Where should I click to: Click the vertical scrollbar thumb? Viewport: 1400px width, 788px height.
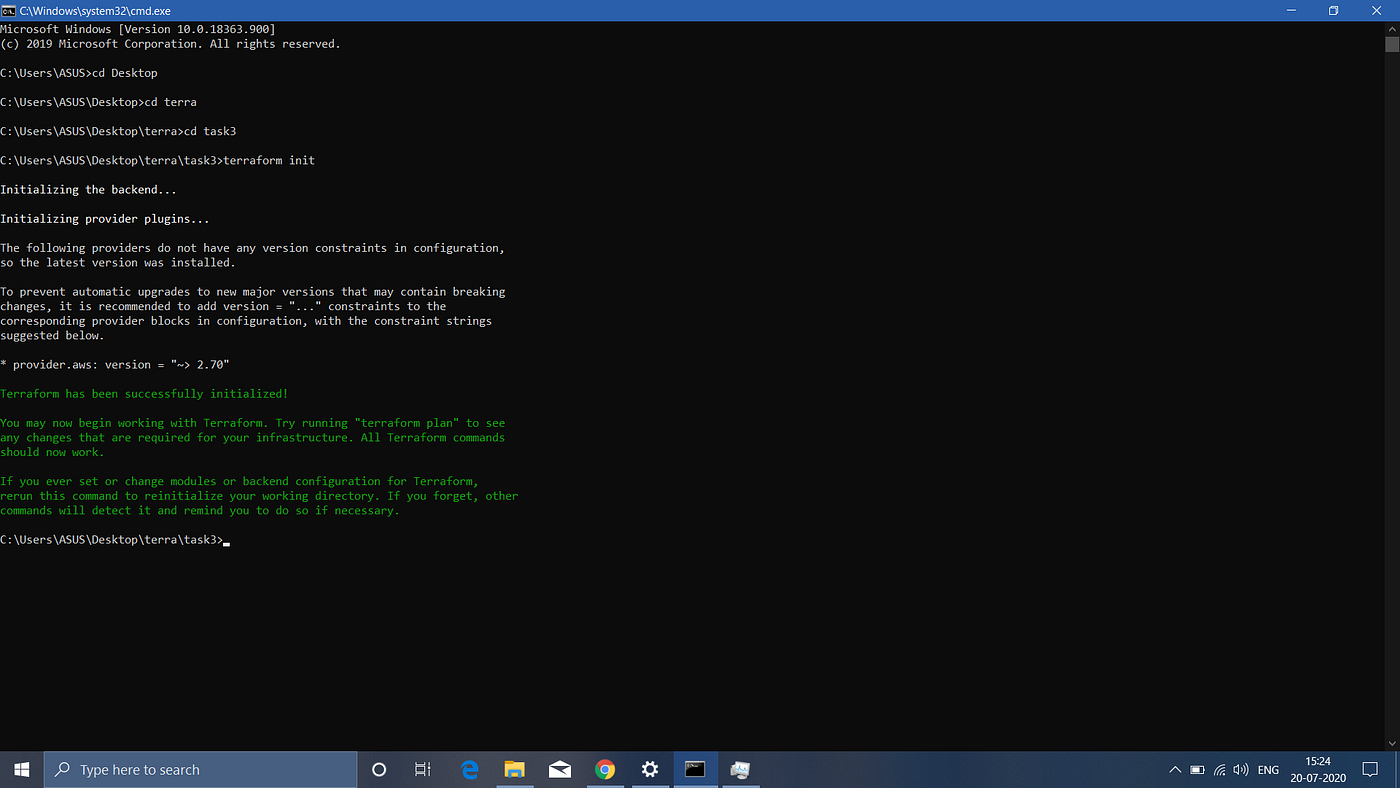tap(1392, 44)
